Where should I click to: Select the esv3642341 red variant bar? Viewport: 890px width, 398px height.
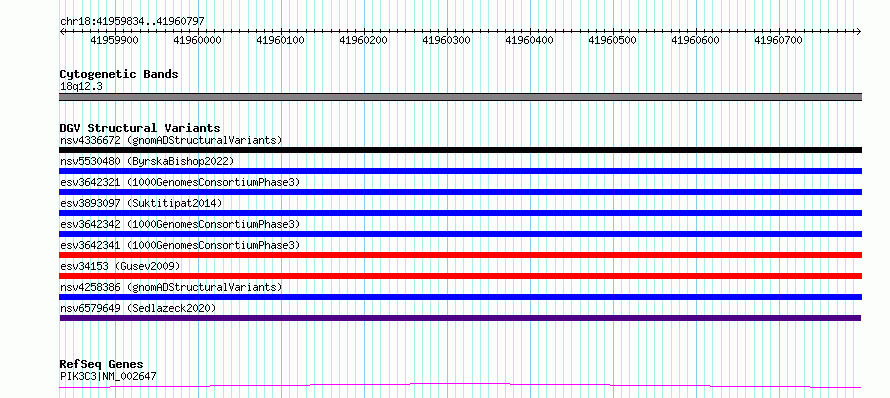click(x=460, y=255)
